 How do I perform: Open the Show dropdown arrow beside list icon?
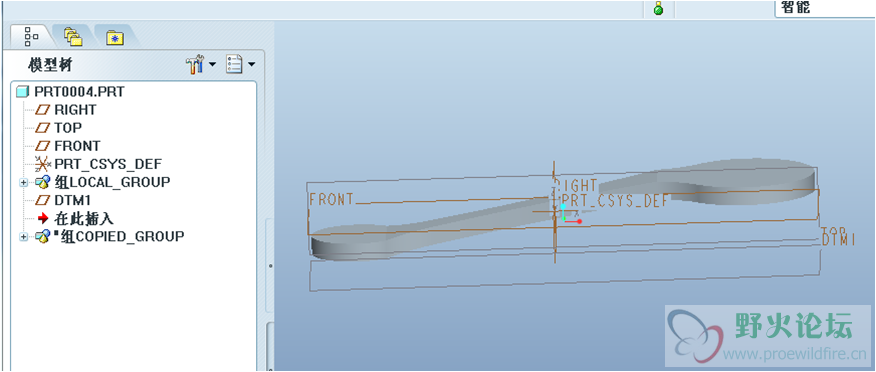pos(251,65)
